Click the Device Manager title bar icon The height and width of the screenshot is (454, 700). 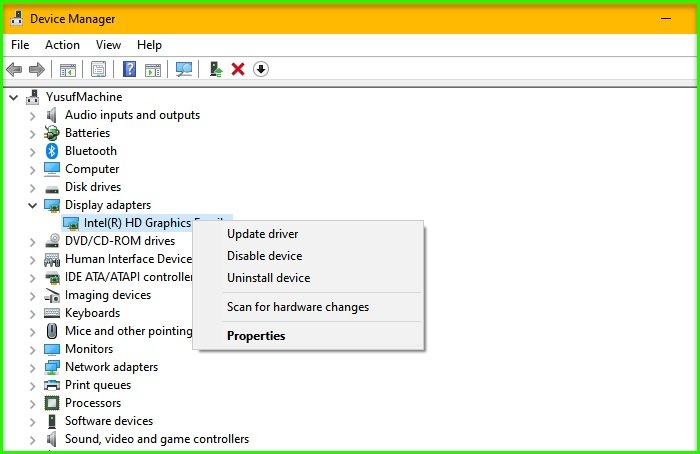click(x=17, y=19)
